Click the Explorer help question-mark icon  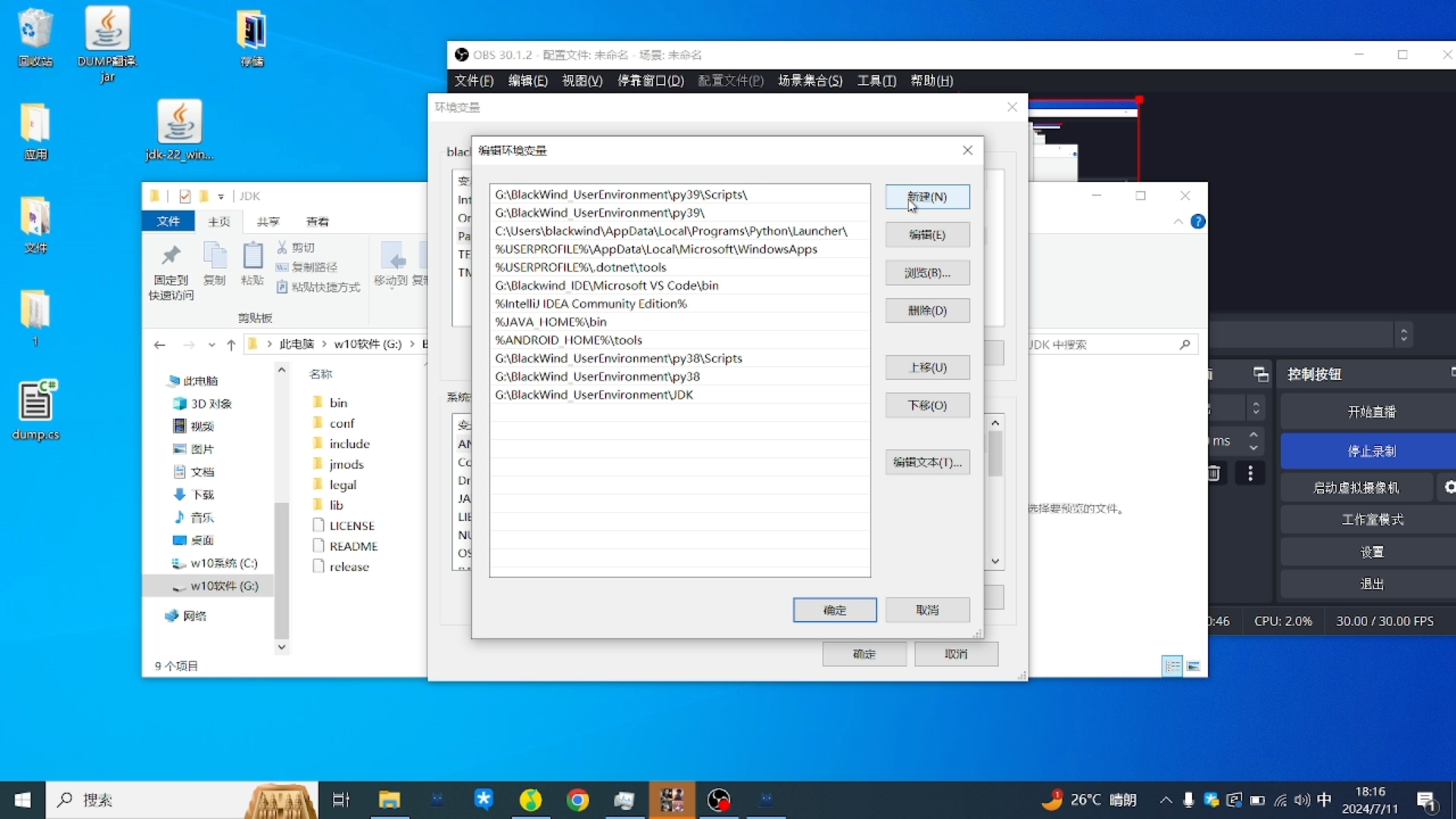(x=1198, y=221)
